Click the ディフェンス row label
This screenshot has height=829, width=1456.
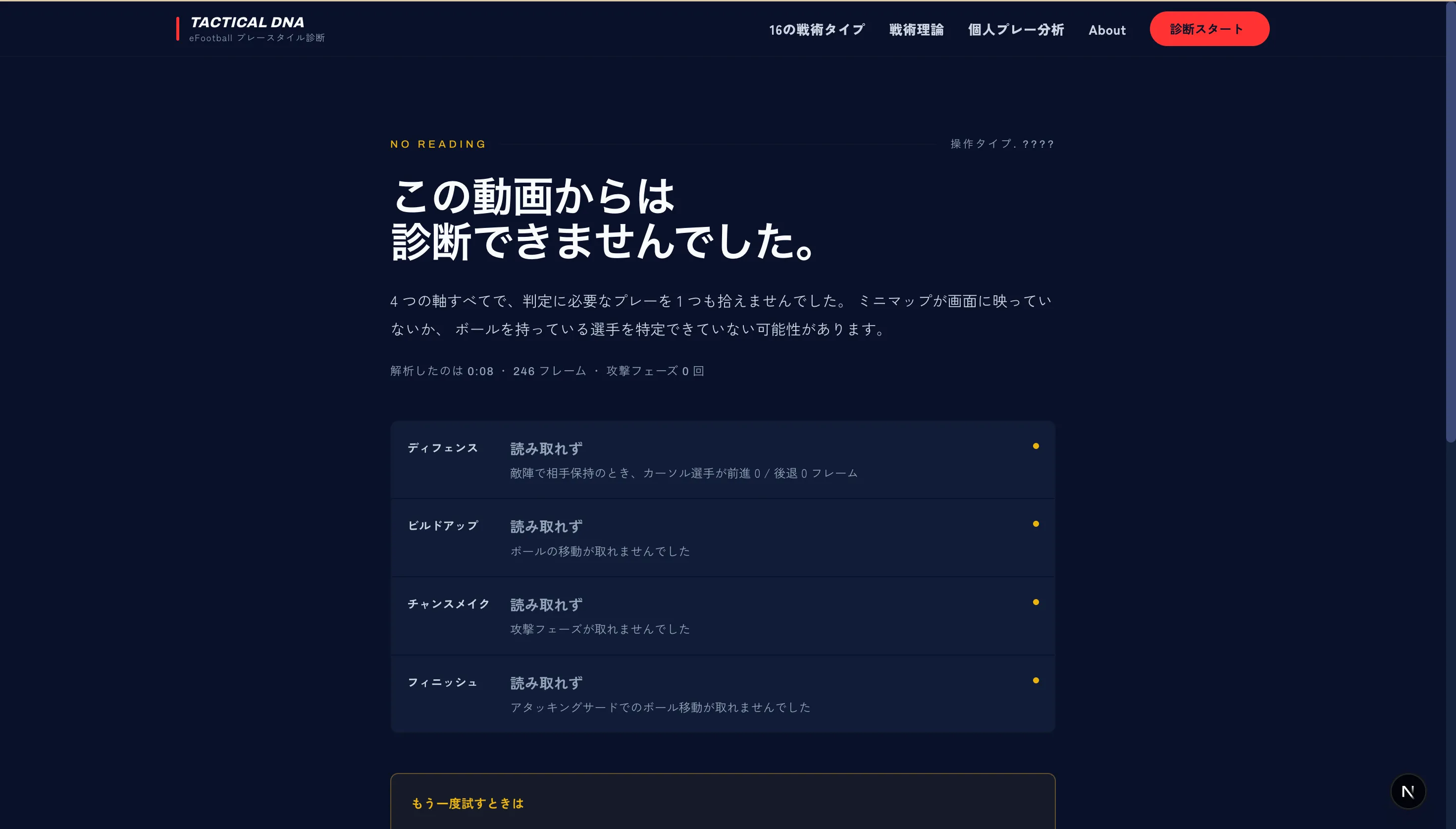click(443, 448)
